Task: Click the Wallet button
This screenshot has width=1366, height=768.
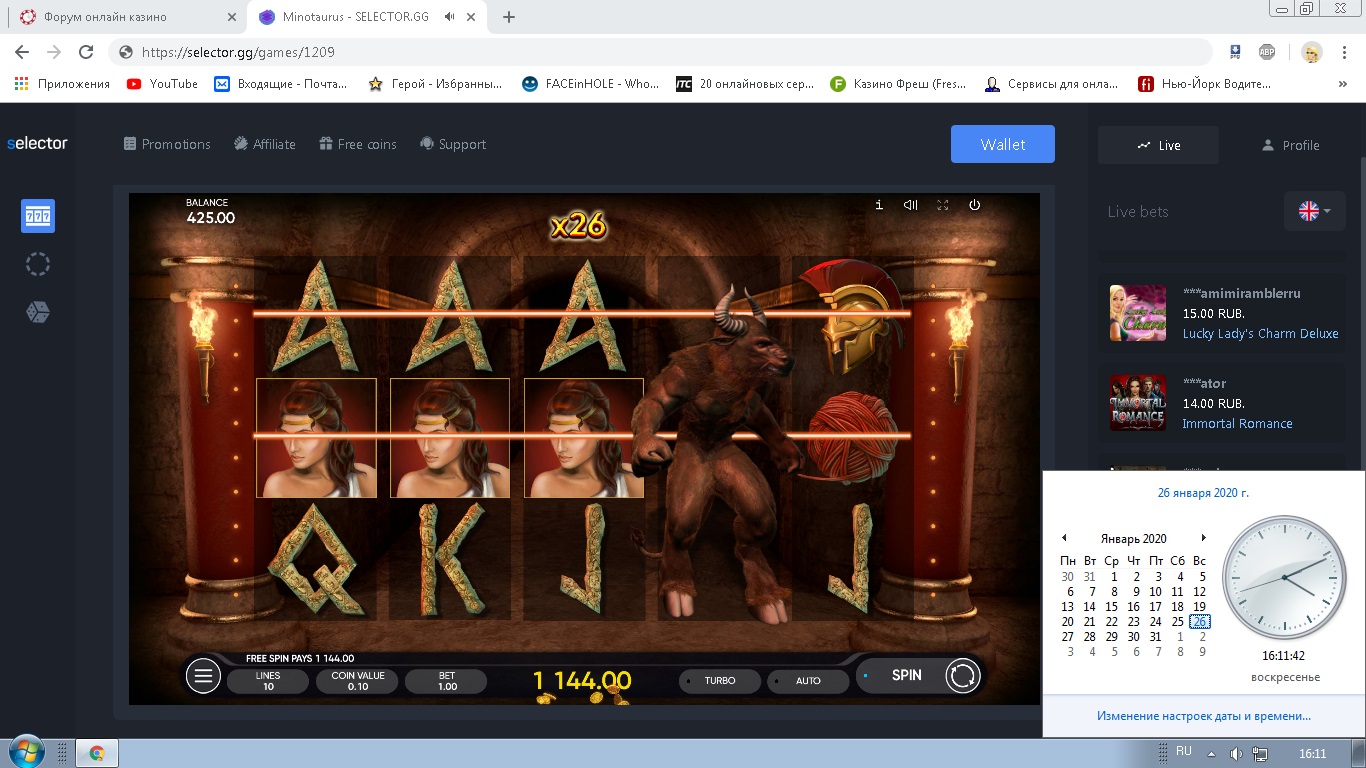Action: click(1002, 144)
